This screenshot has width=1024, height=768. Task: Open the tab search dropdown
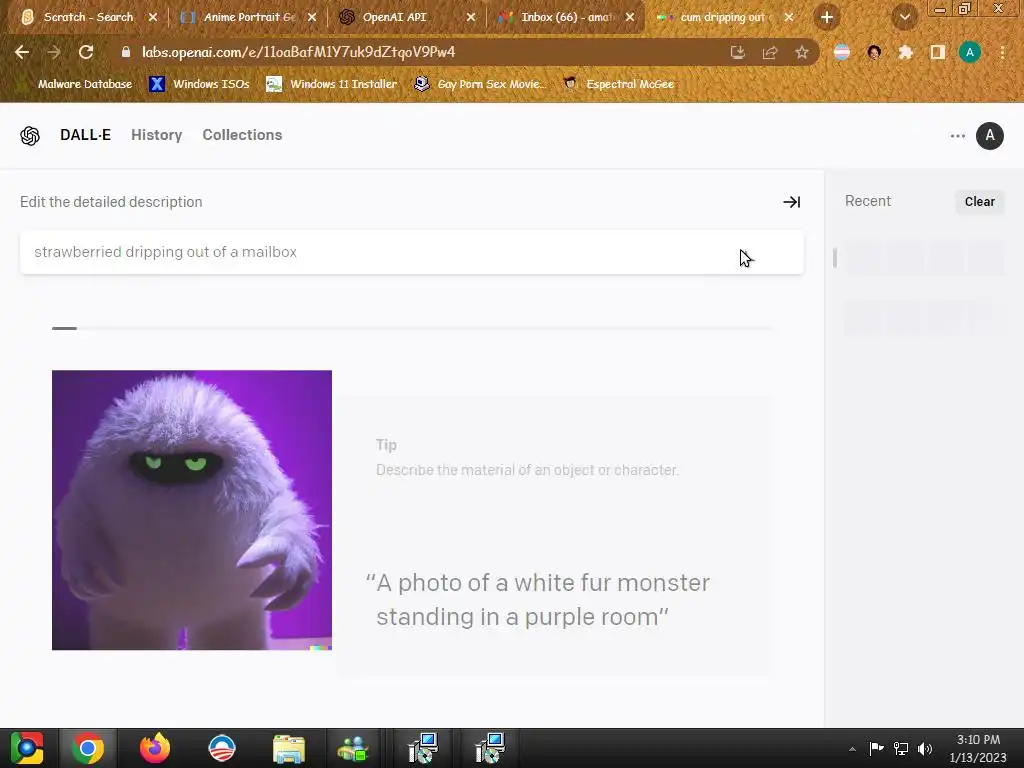click(x=904, y=18)
